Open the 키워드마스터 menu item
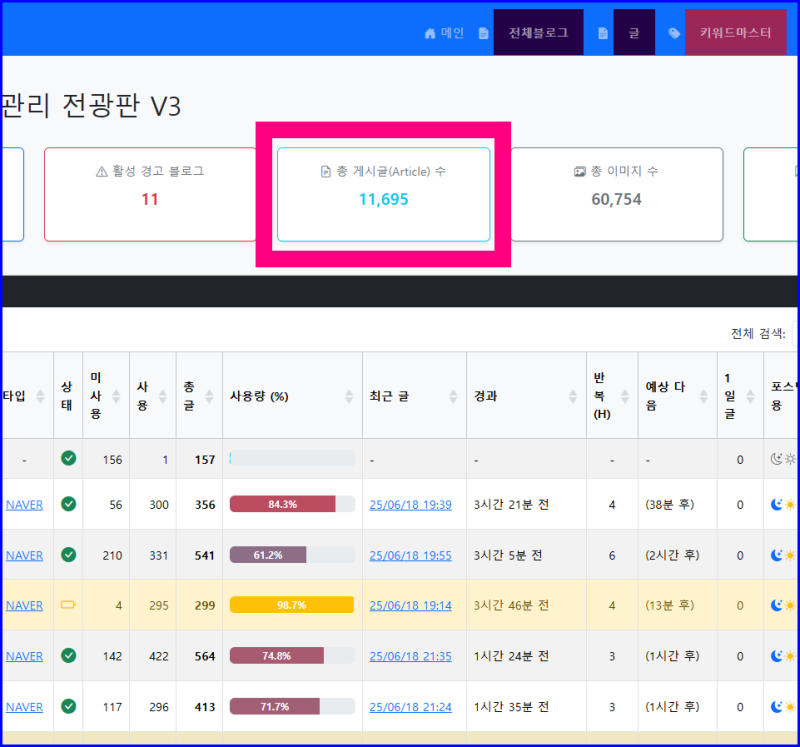Screen dimensions: 800x747 click(x=735, y=32)
